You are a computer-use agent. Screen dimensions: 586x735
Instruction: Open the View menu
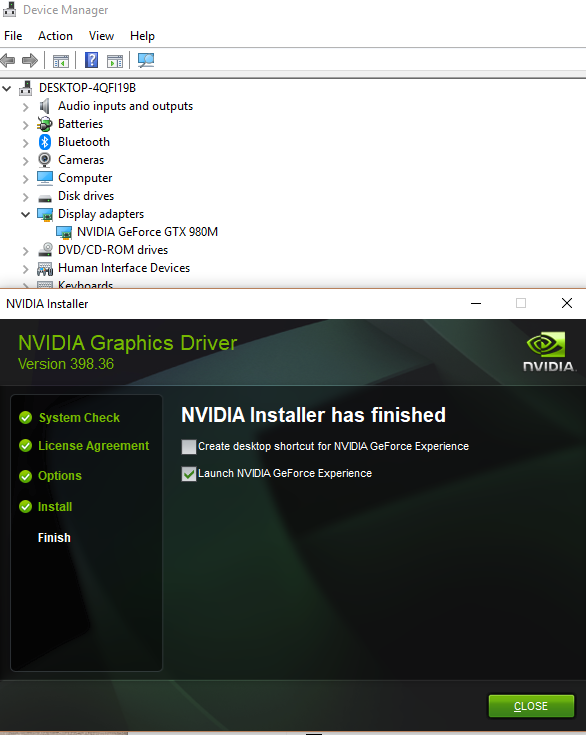tap(101, 36)
